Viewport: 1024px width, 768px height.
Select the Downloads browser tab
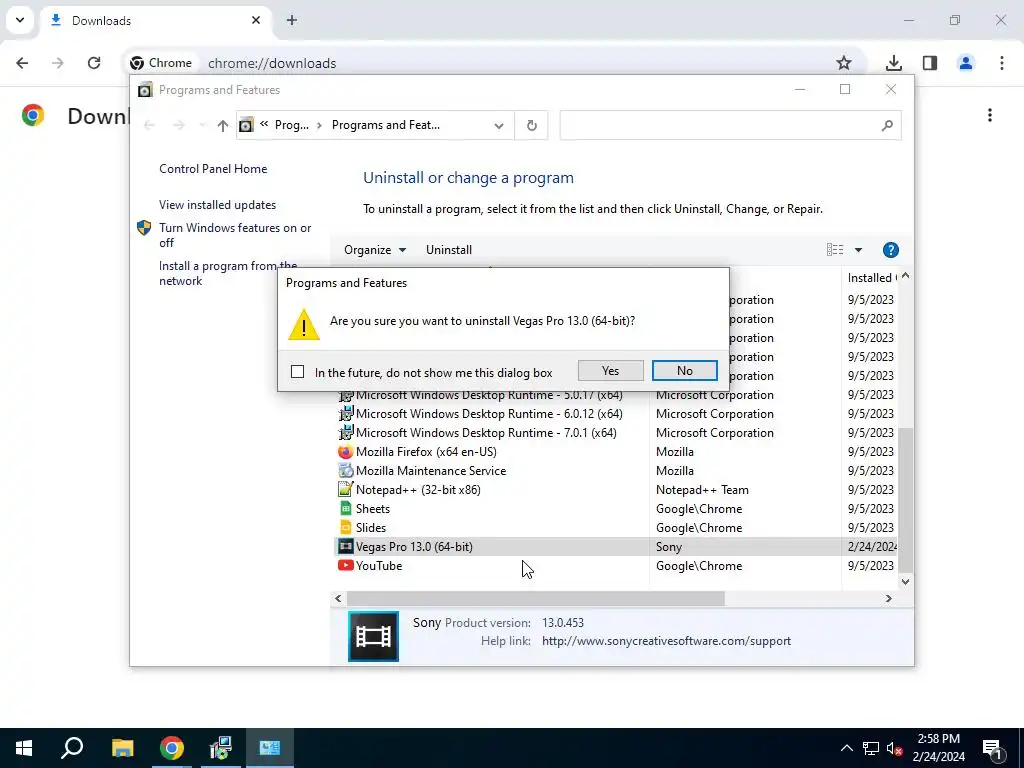157,20
